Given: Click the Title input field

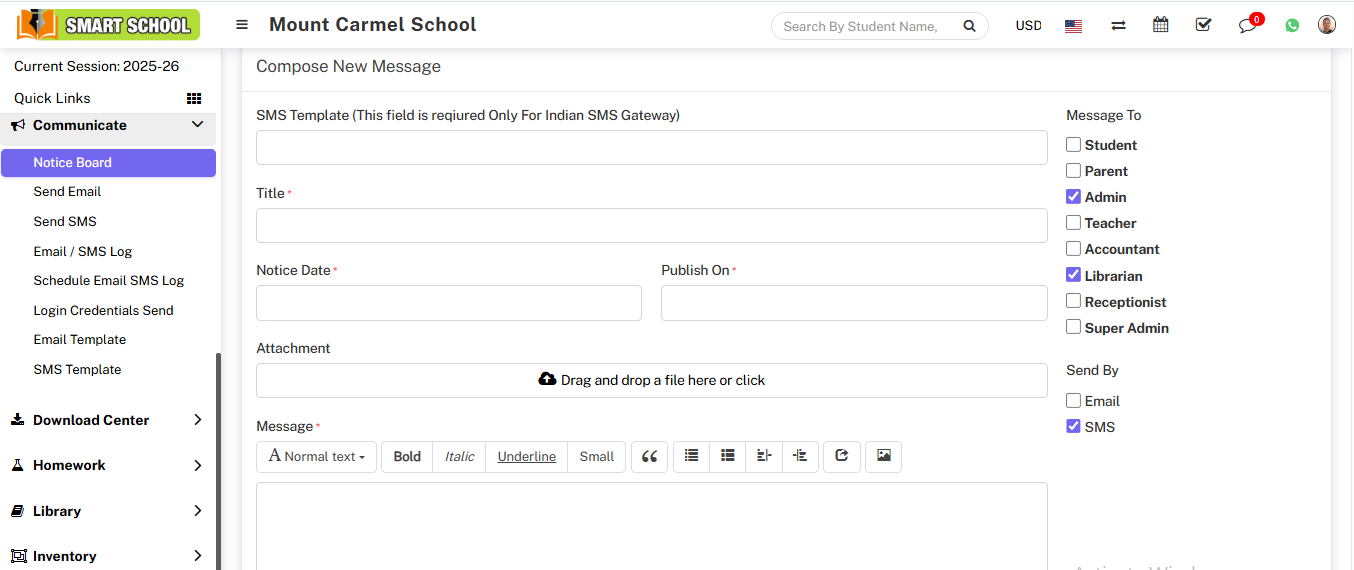Looking at the screenshot, I should click(x=651, y=226).
